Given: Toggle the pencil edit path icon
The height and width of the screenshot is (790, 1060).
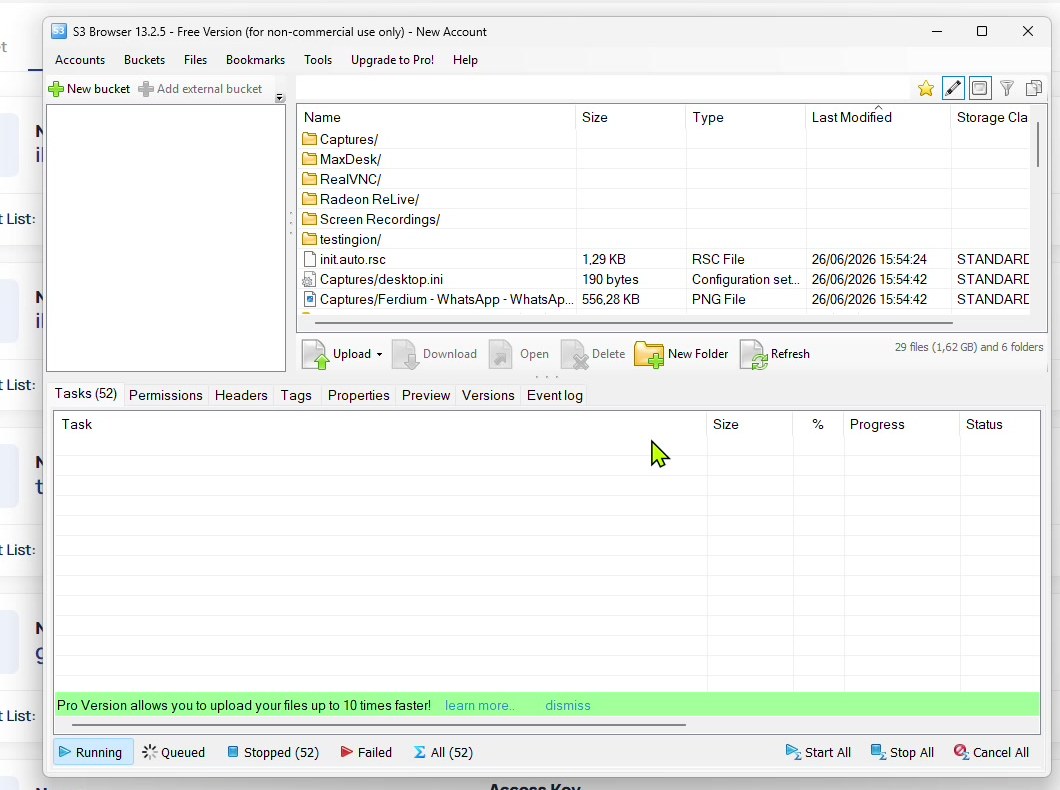Looking at the screenshot, I should [953, 89].
